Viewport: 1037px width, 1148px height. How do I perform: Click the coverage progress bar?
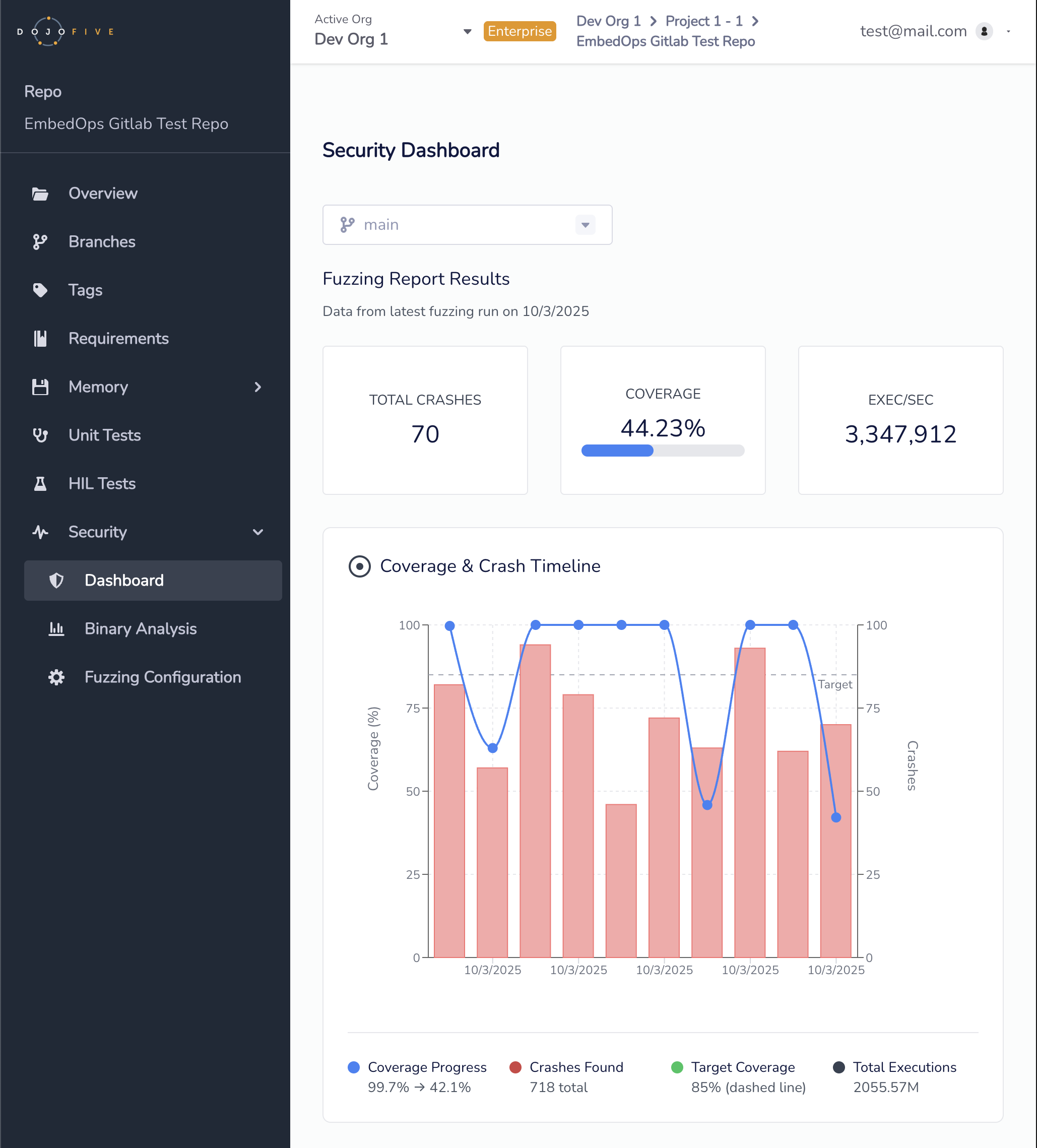coord(662,451)
